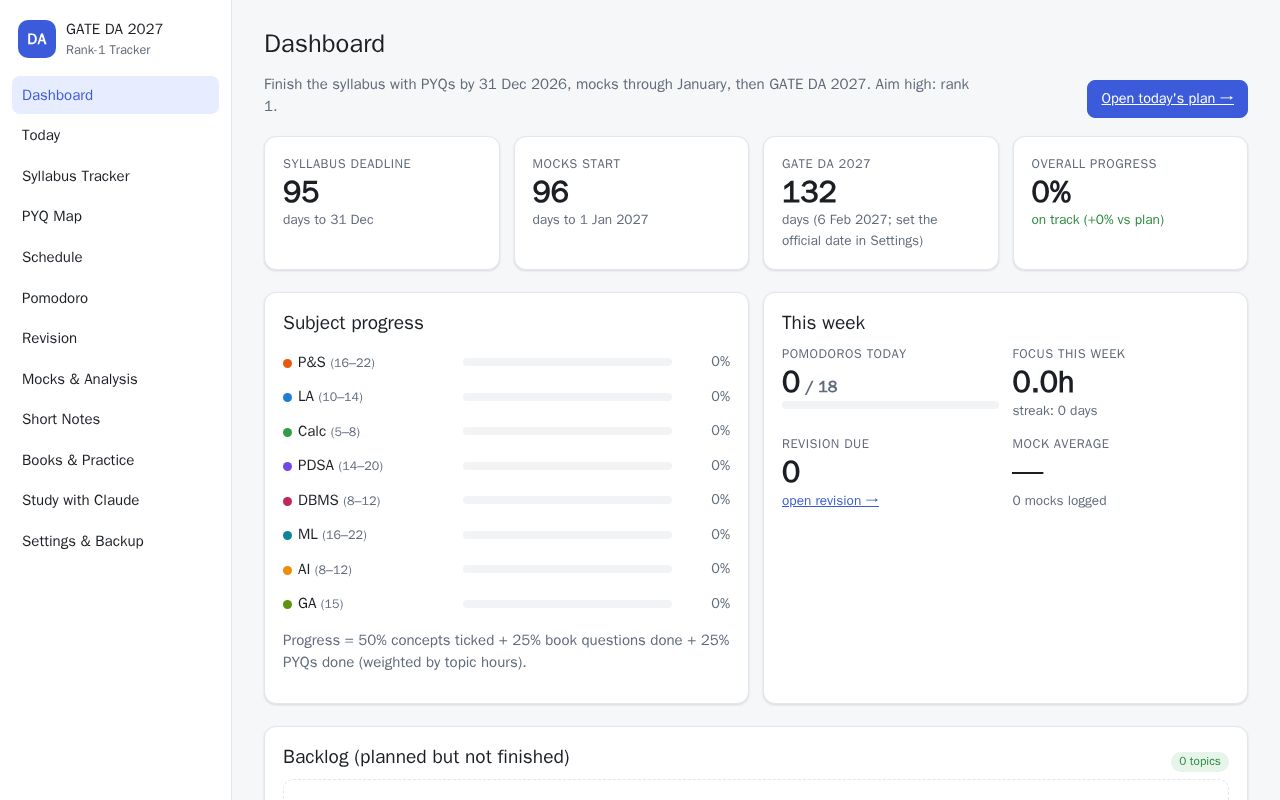Click the on track (+0% vs plan) status

point(1098,220)
